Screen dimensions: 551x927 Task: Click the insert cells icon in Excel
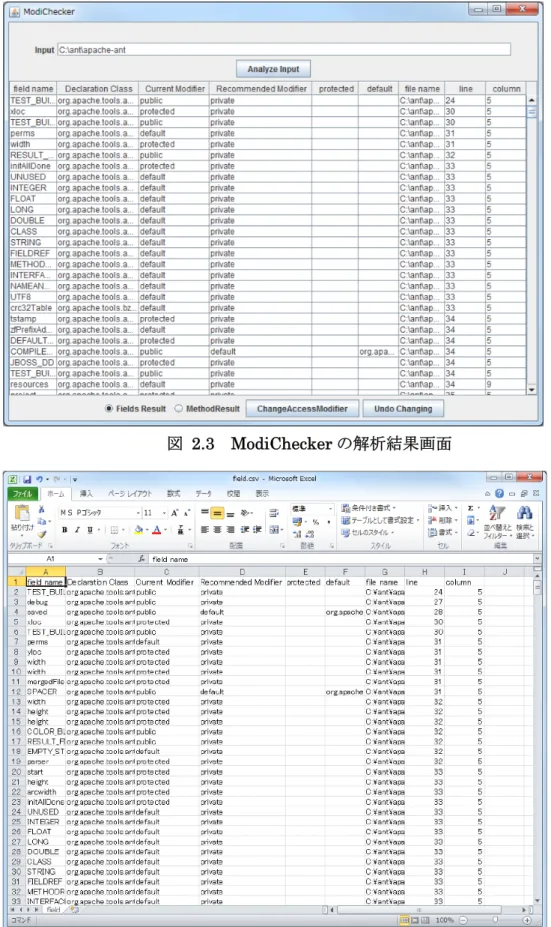432,508
